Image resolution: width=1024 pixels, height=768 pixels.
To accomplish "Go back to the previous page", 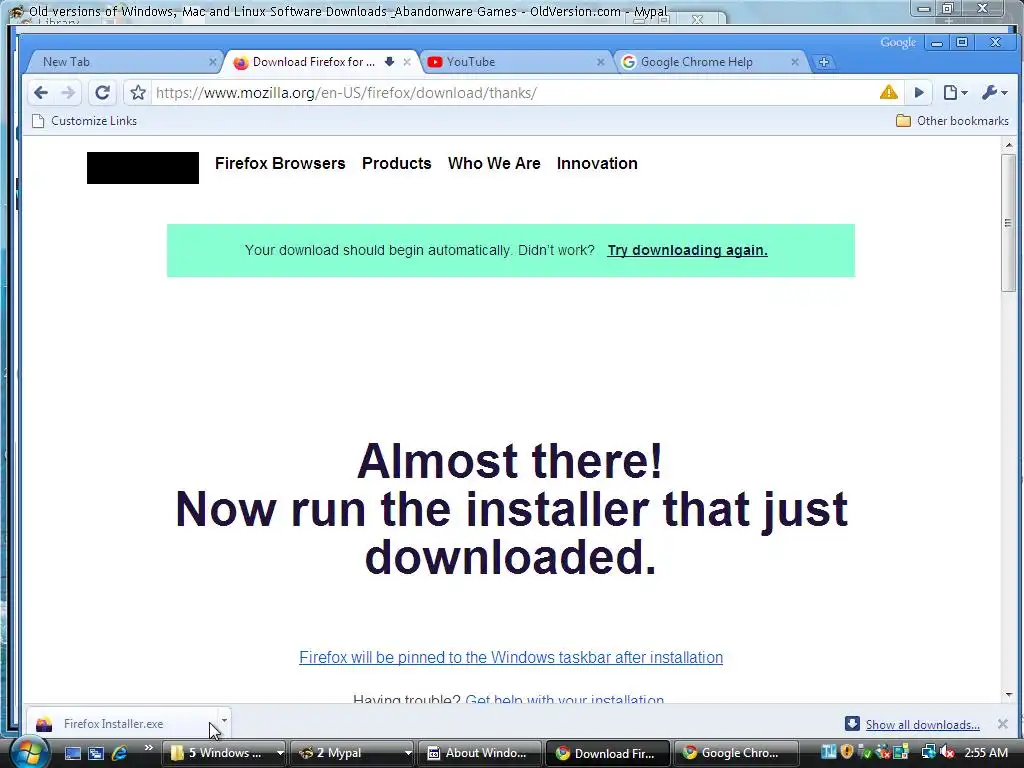I will (x=40, y=93).
